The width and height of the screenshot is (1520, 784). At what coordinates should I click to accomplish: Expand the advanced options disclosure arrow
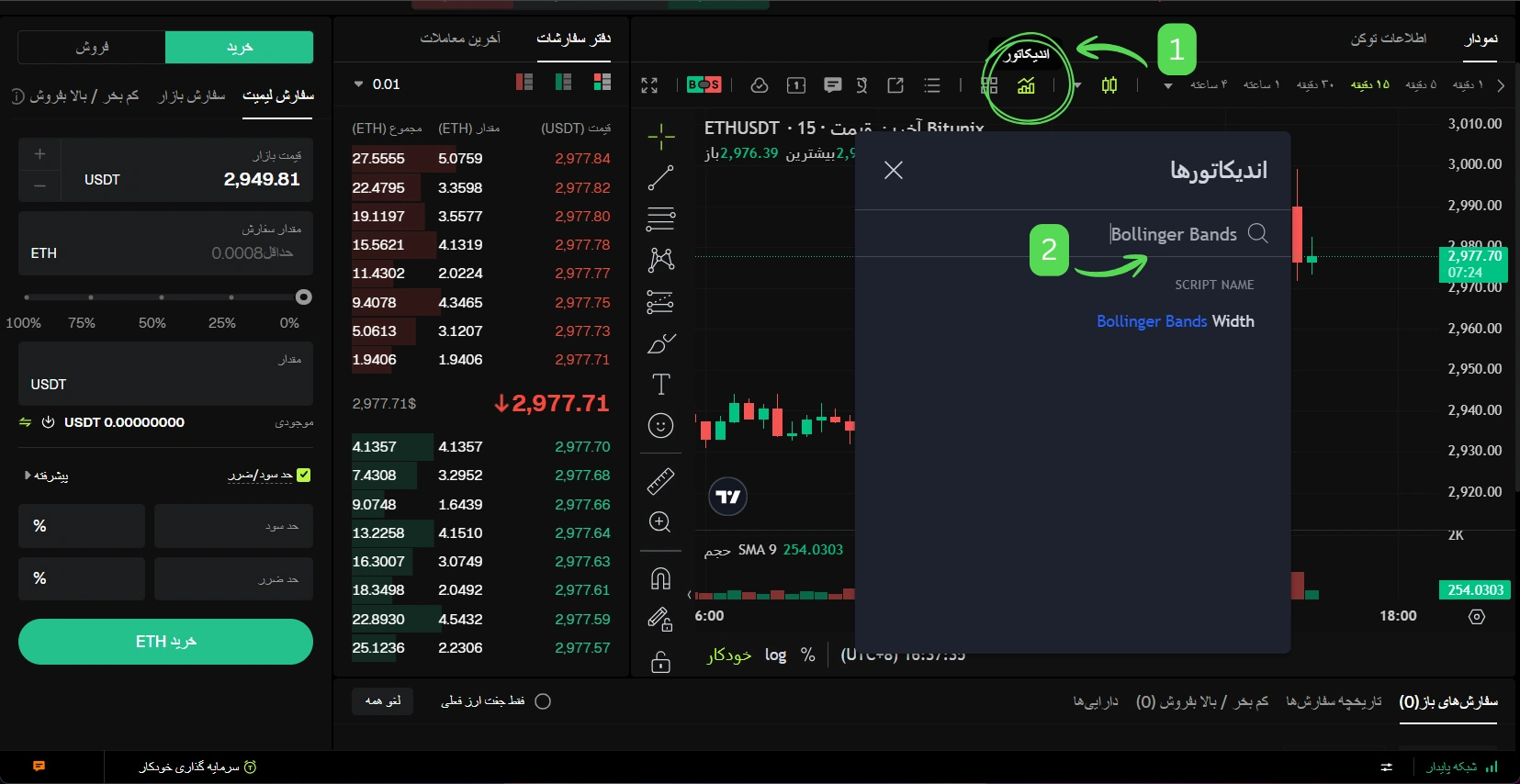coord(28,476)
